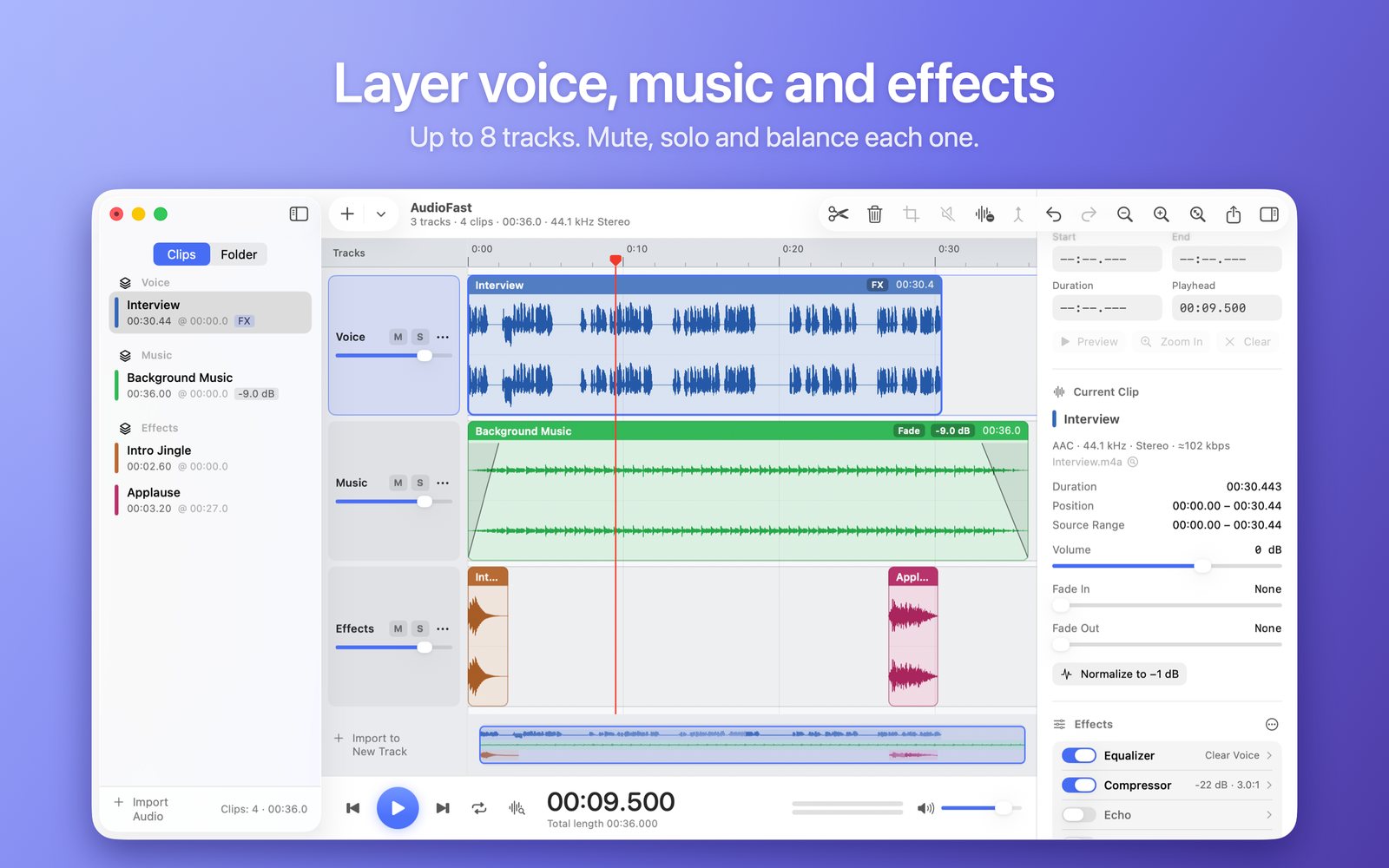
Task: Click the Playhead time field
Action: point(1227,308)
